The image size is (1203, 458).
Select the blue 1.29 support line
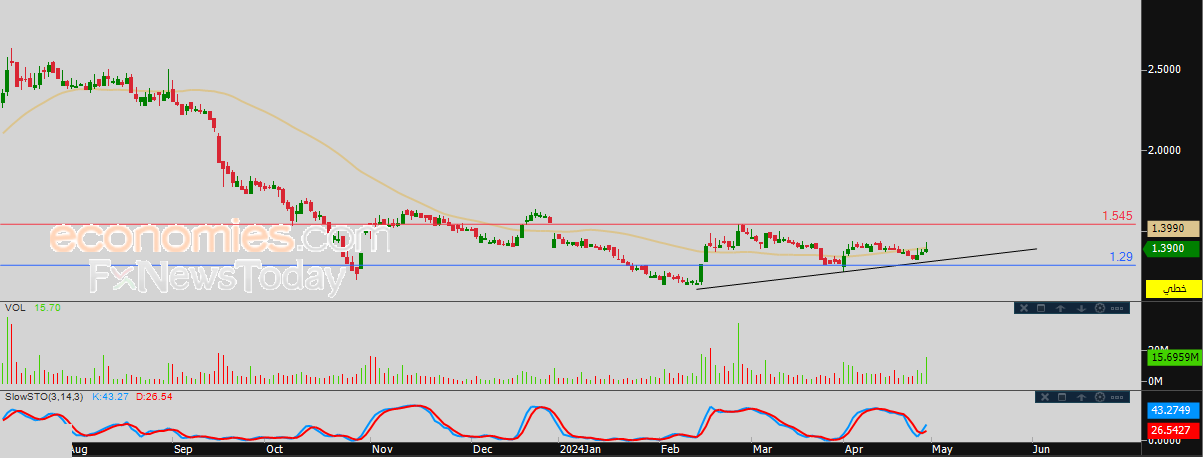[570, 265]
